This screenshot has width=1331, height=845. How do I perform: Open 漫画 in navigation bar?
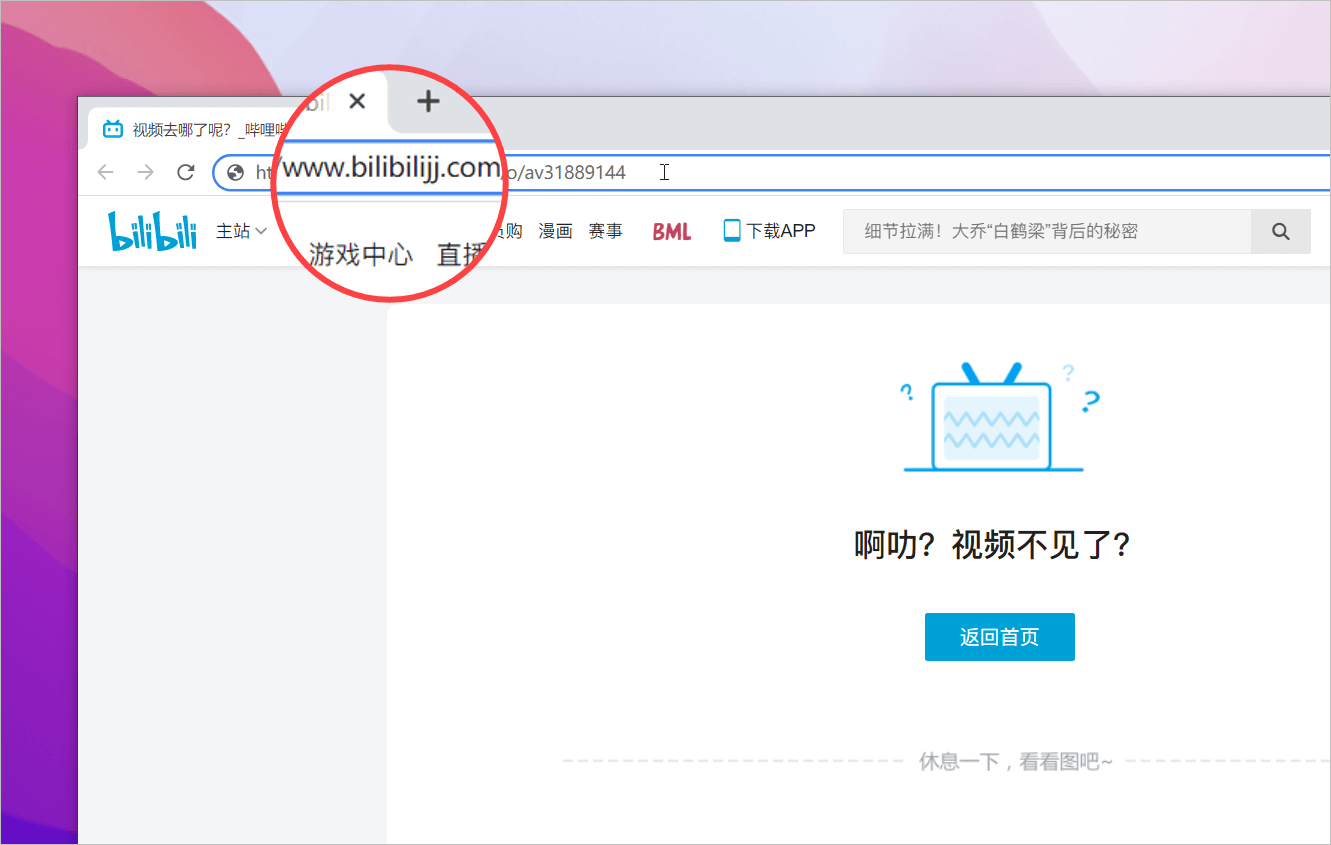point(555,231)
